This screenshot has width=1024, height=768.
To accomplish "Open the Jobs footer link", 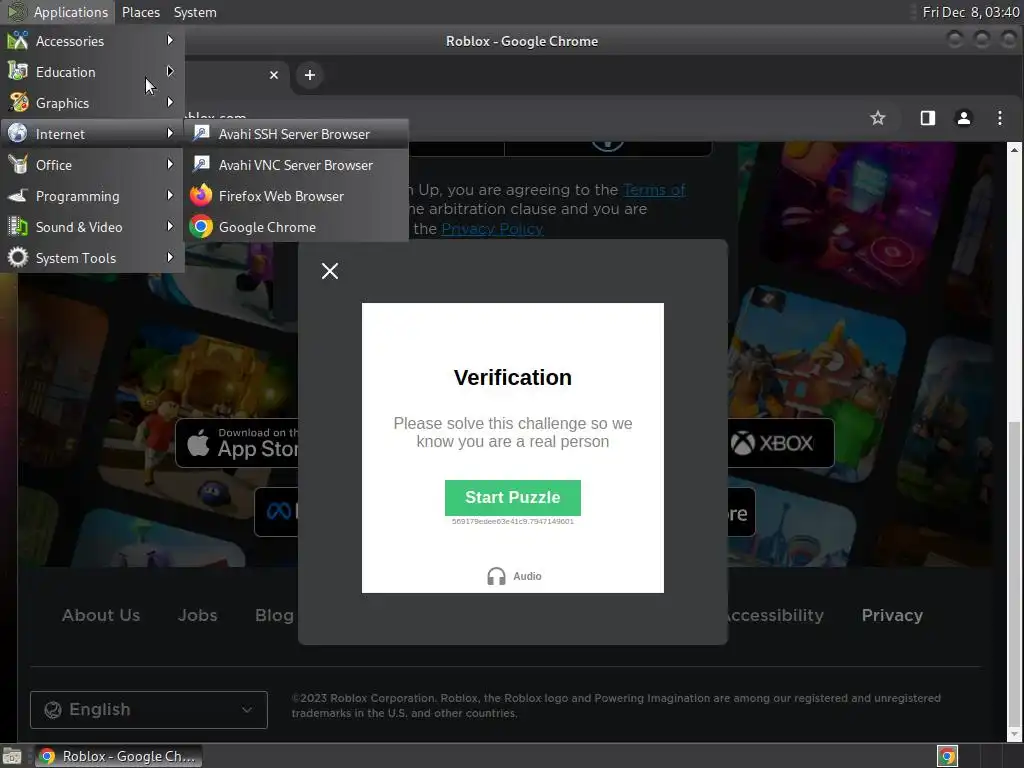I will point(198,615).
